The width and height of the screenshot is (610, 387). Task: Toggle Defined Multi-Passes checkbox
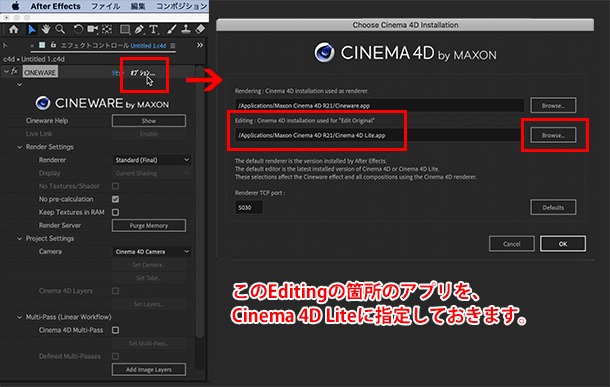(116, 356)
